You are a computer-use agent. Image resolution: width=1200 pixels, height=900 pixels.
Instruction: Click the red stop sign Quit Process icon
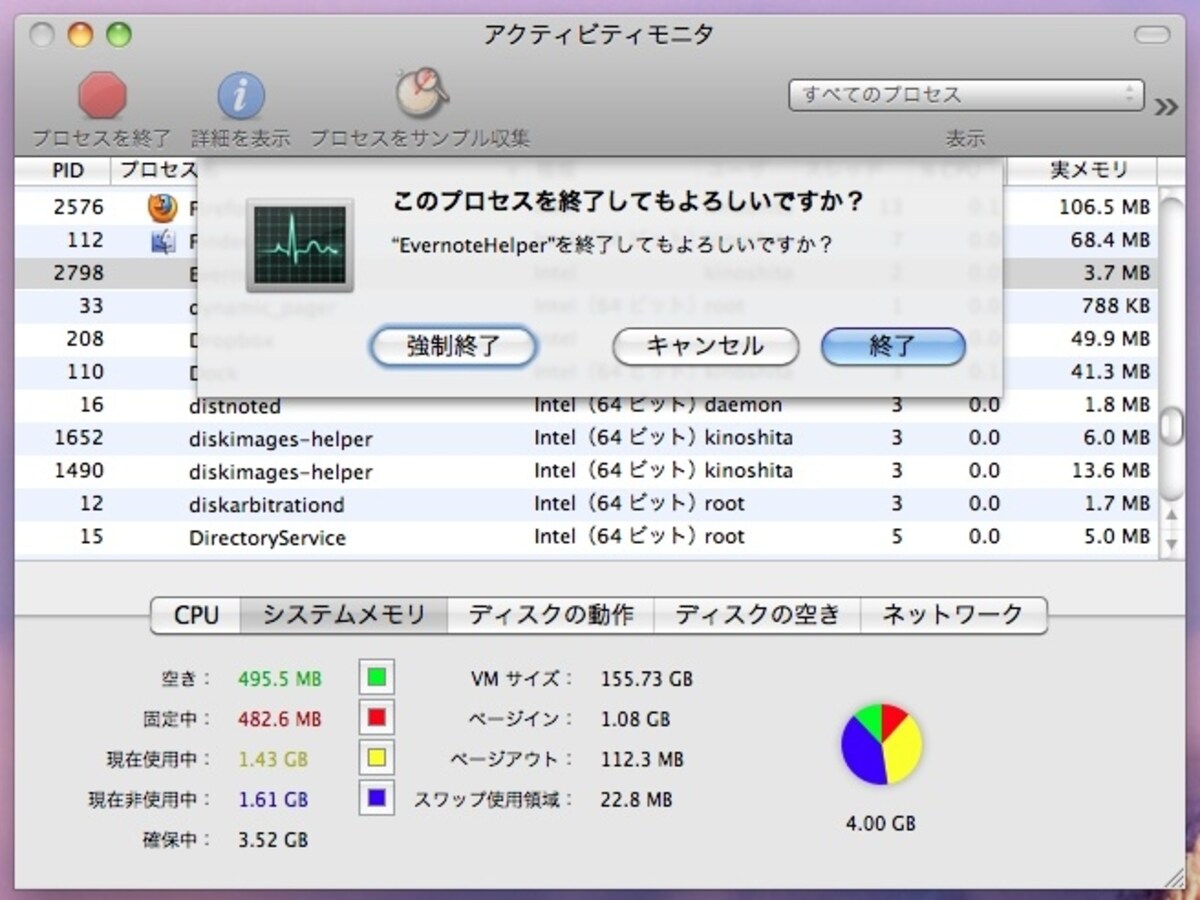click(102, 97)
